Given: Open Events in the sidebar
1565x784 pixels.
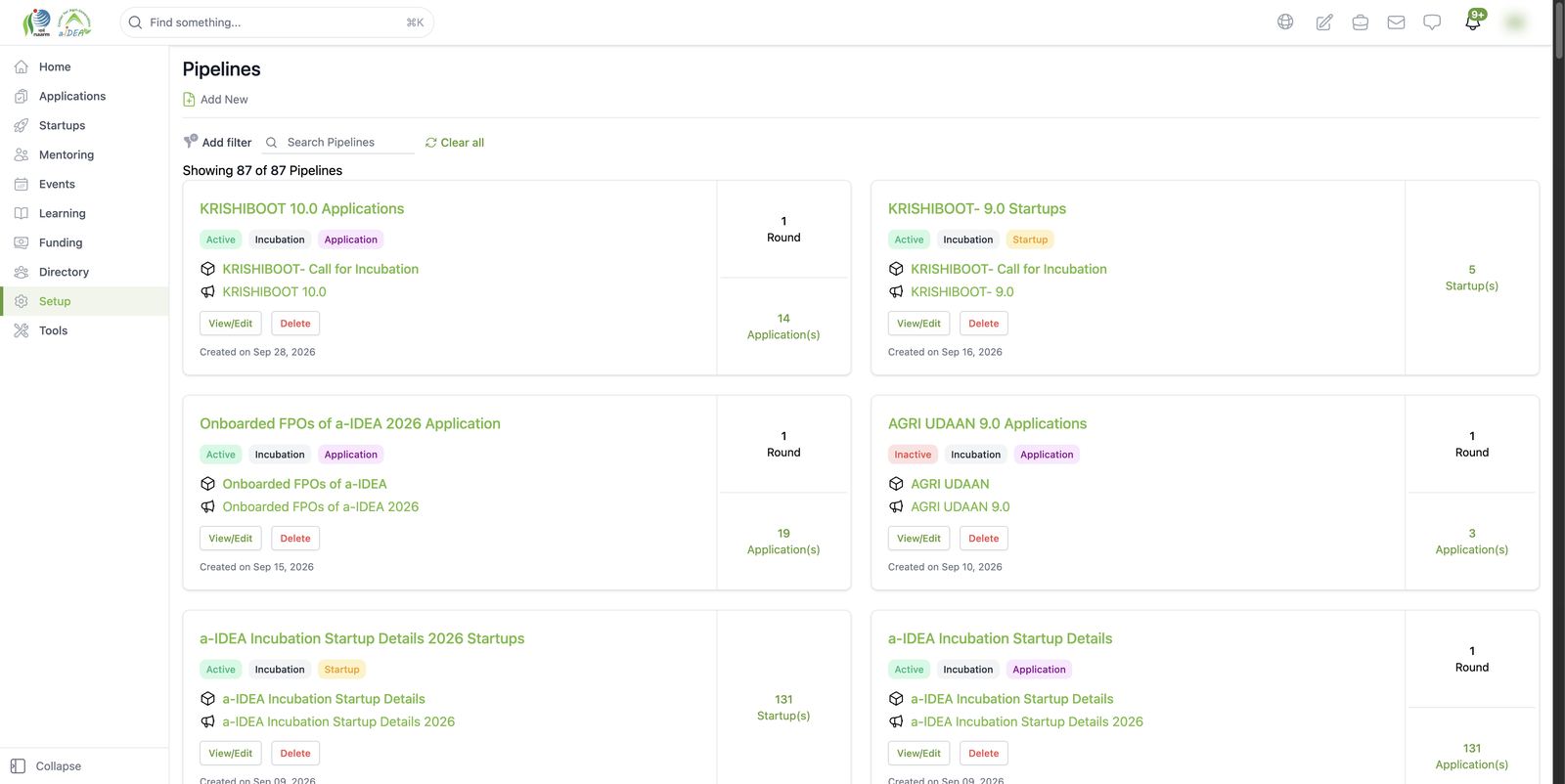Looking at the screenshot, I should click(84, 184).
